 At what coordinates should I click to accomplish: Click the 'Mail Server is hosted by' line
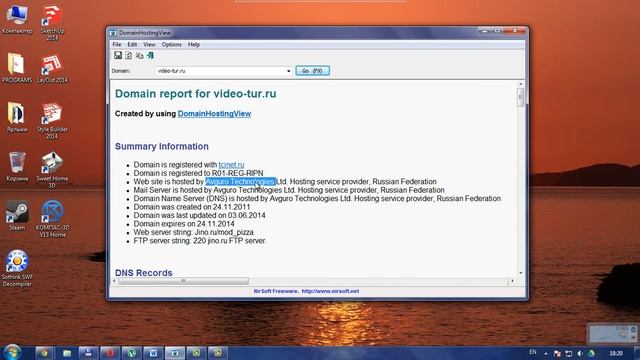coord(289,190)
